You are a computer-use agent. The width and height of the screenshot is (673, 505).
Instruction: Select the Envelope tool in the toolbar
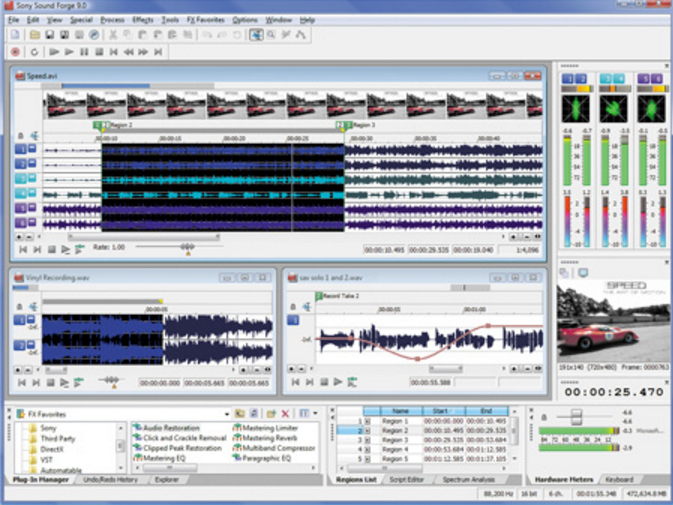[300, 35]
